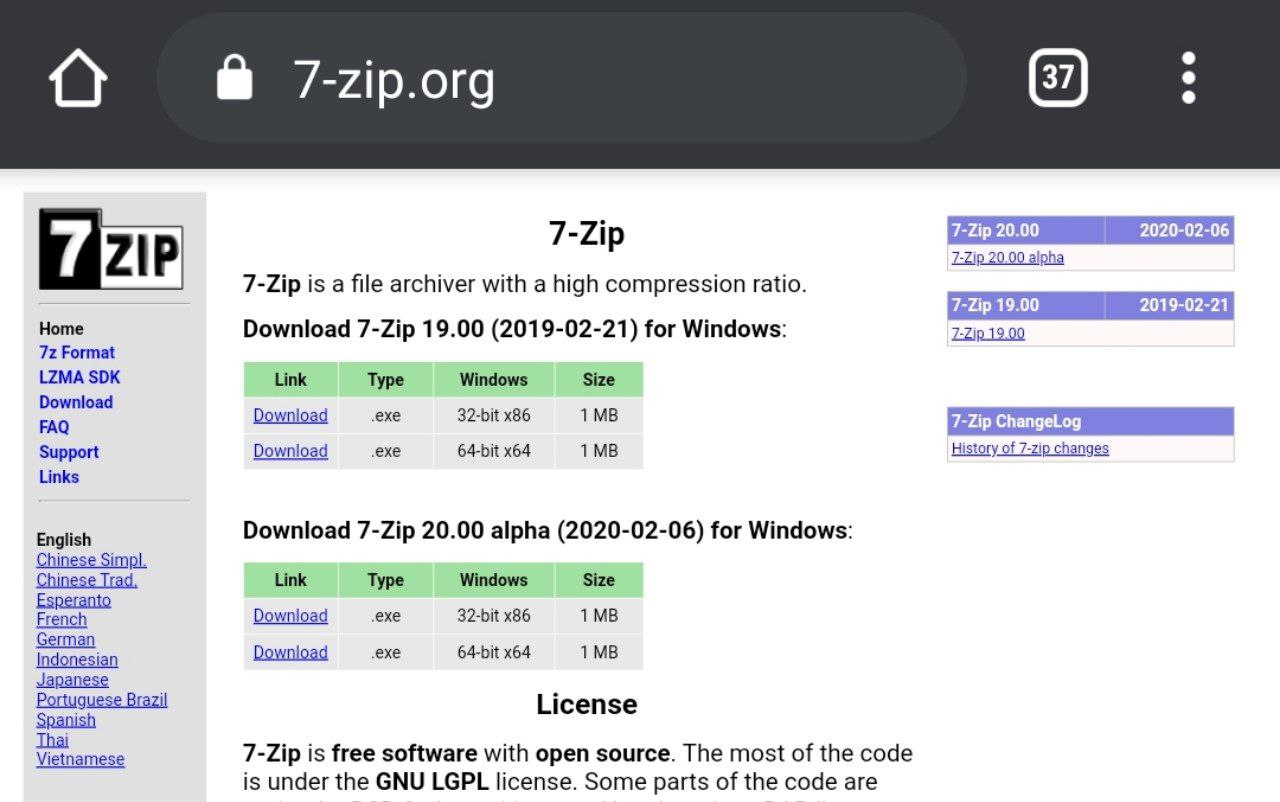The width and height of the screenshot is (1280, 802).
Task: Download 7-Zip 19.00 64-bit x64 exe
Action: [290, 451]
